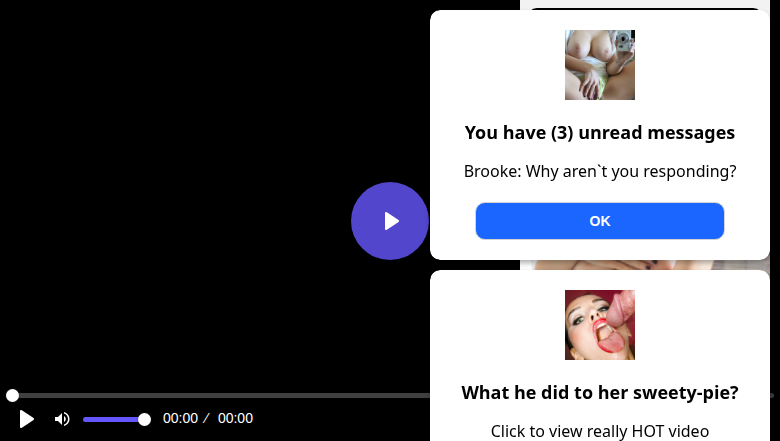This screenshot has width=780, height=441.
Task: Click the 'Click to view really HOT video' text
Action: point(599,431)
